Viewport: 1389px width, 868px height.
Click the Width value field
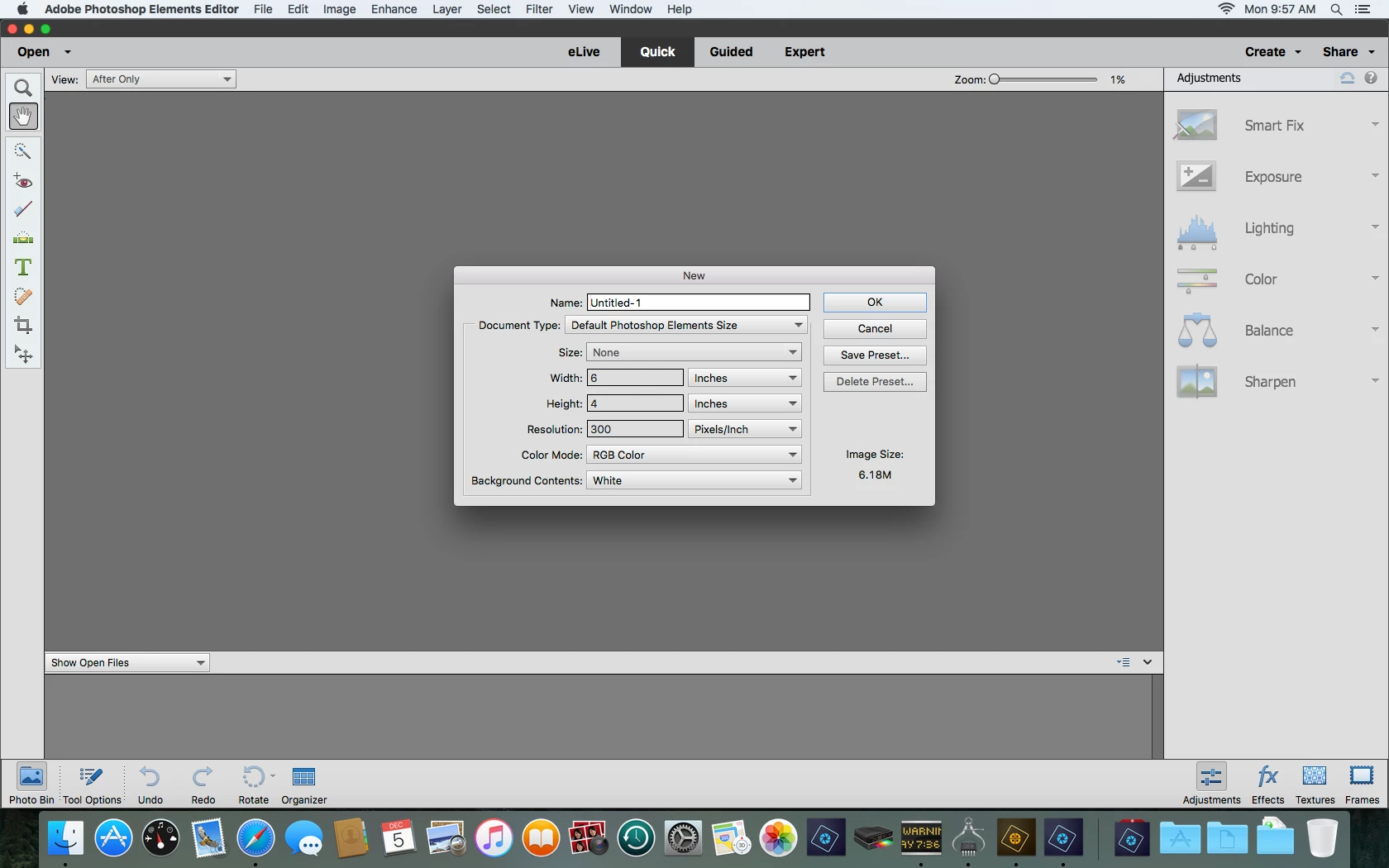tap(635, 379)
